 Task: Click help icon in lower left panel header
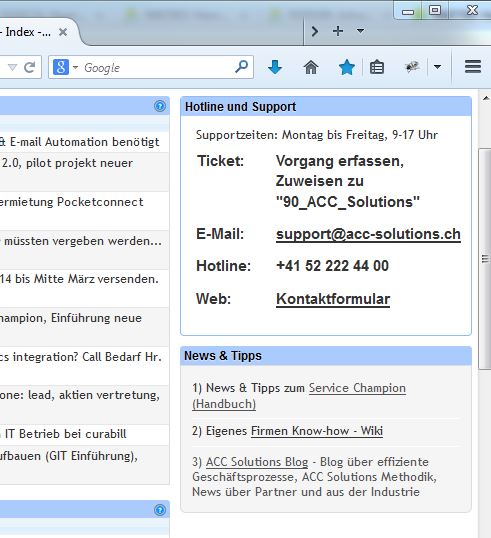[x=160, y=510]
